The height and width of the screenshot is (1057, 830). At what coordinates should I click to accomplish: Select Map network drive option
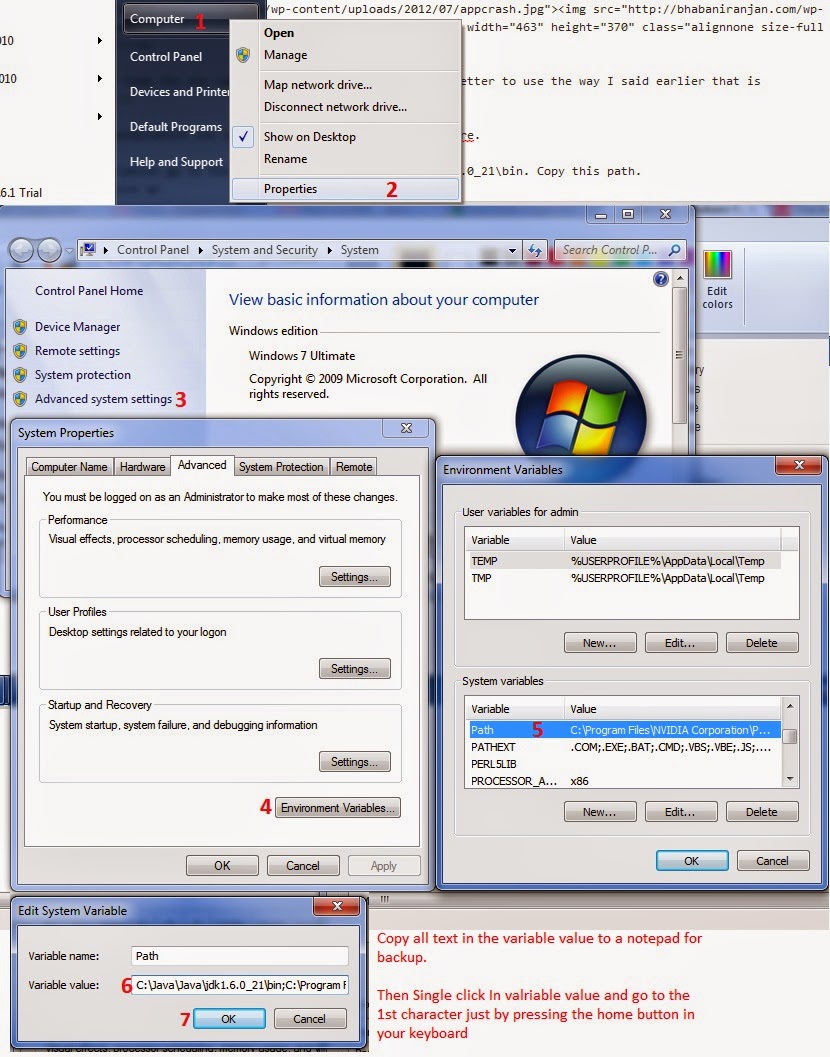click(318, 84)
